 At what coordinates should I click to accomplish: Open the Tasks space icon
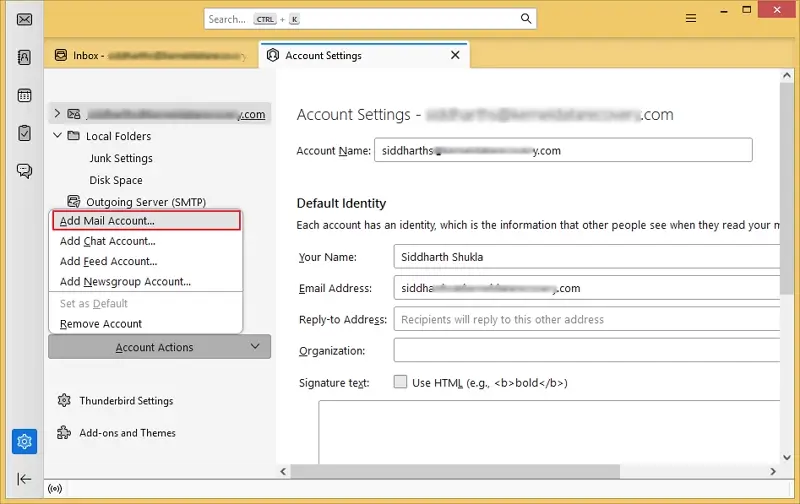click(x=24, y=133)
